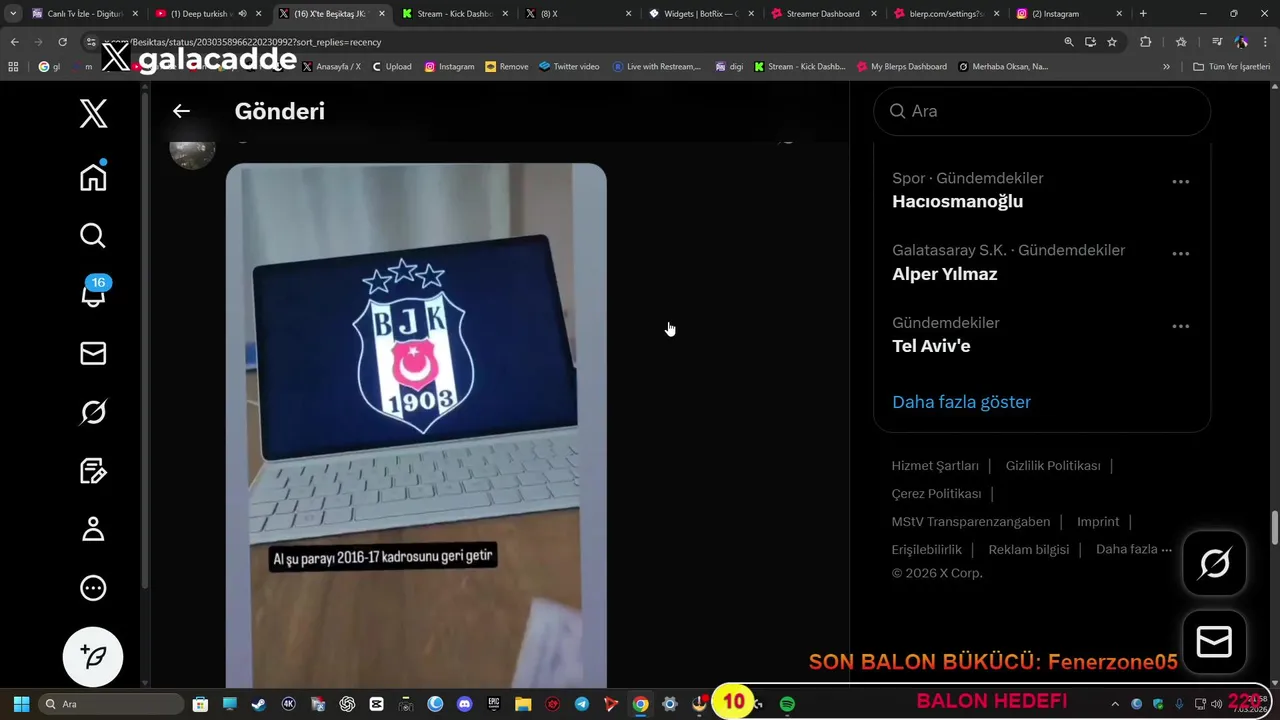Compose a new post with feather button

(x=93, y=656)
